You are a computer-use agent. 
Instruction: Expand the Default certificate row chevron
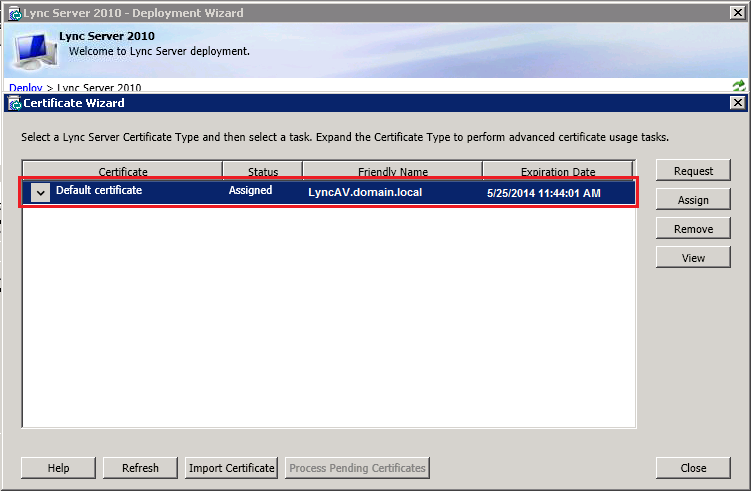coord(41,193)
